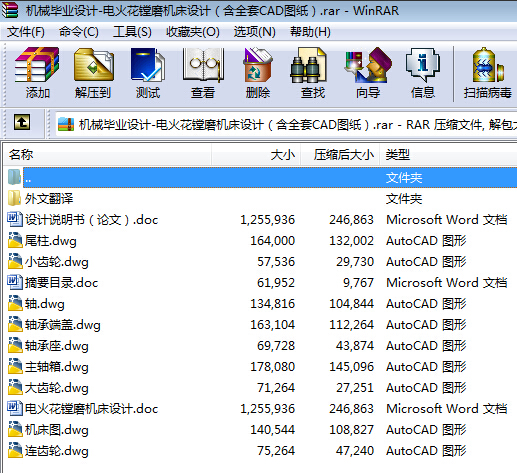Click the archive path address field
Viewport: 517px width, 473px height.
click(x=286, y=125)
